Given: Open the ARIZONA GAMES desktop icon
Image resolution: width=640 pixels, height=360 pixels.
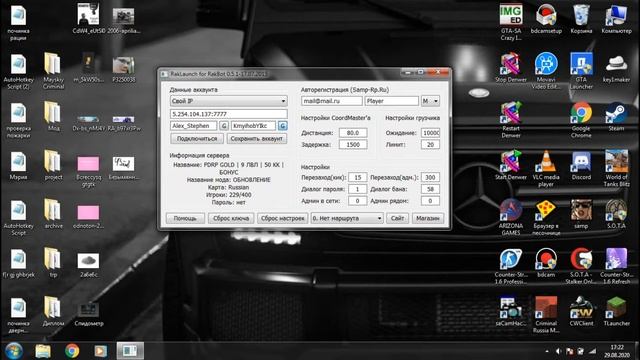Looking at the screenshot, I should pos(511,217).
